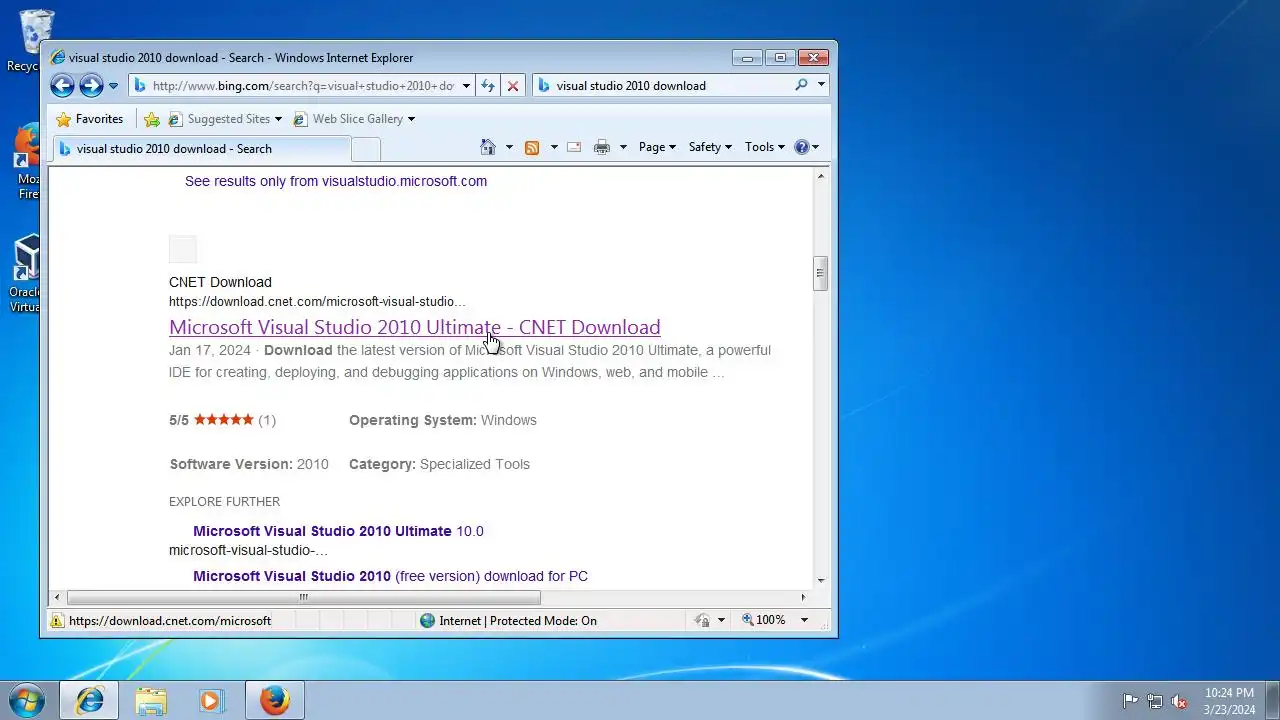Go back with the IE Back arrow
The image size is (1280, 720).
click(62, 86)
